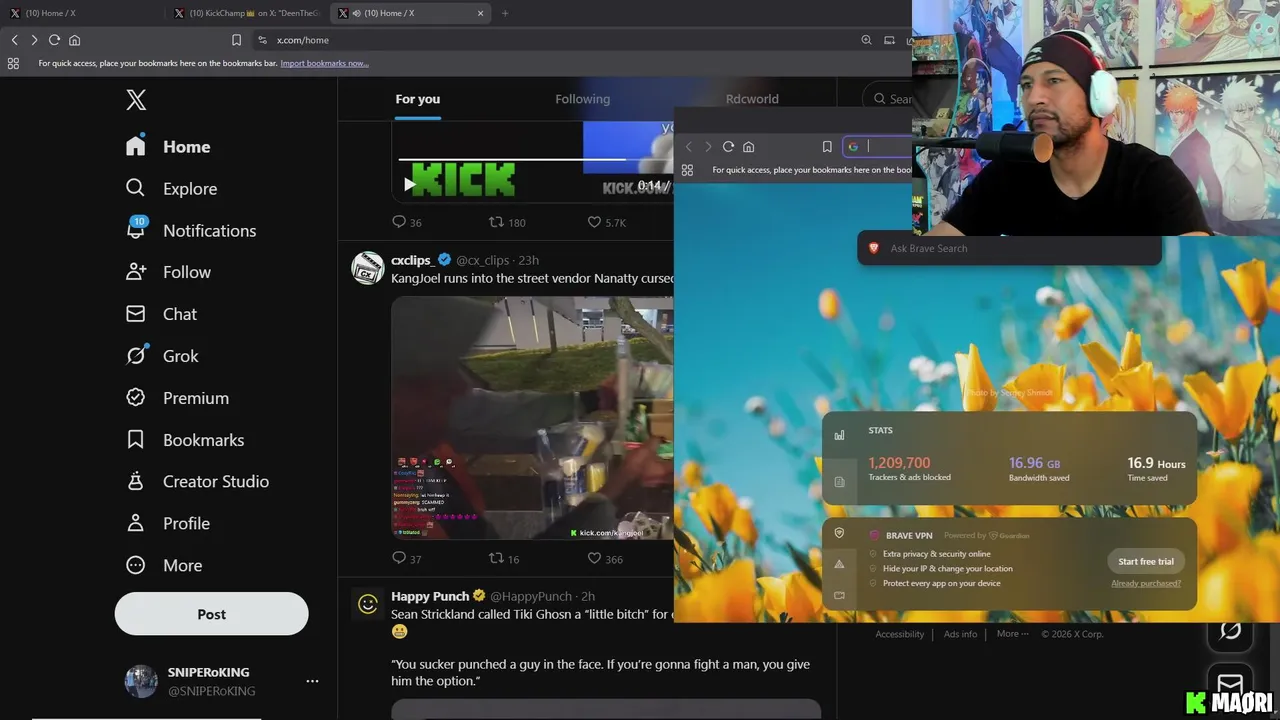
Task: Open Explore search page
Action: (171, 189)
